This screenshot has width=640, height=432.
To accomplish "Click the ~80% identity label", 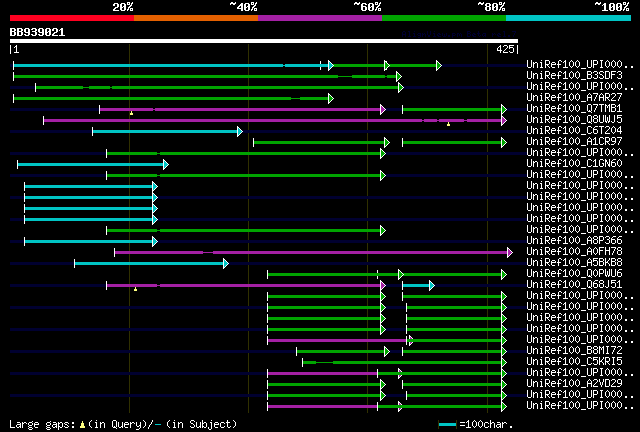I will pyautogui.click(x=492, y=7).
